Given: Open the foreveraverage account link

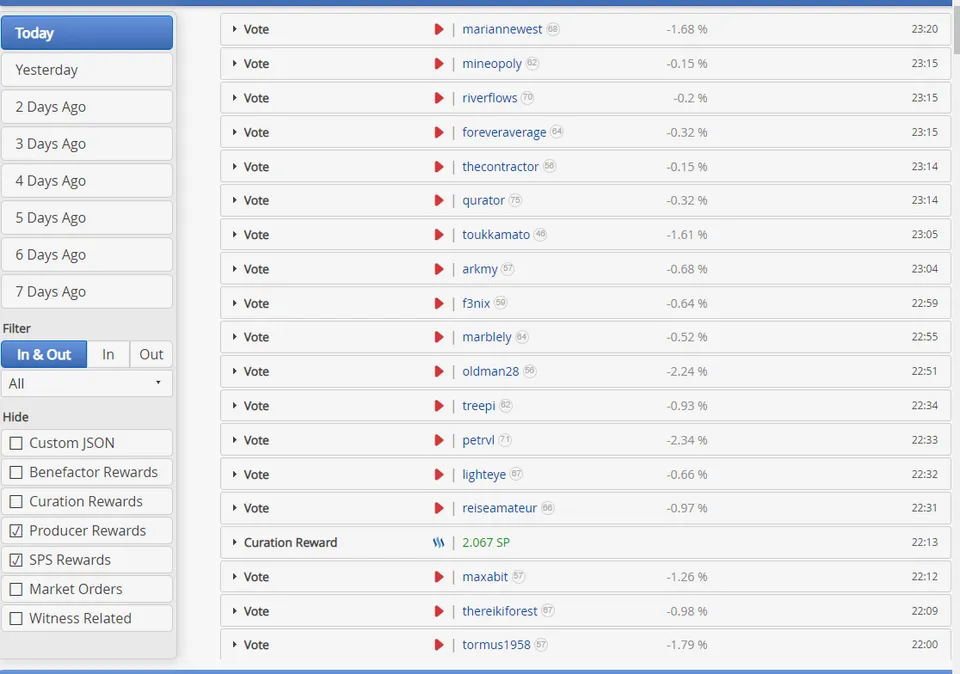Looking at the screenshot, I should coord(504,132).
